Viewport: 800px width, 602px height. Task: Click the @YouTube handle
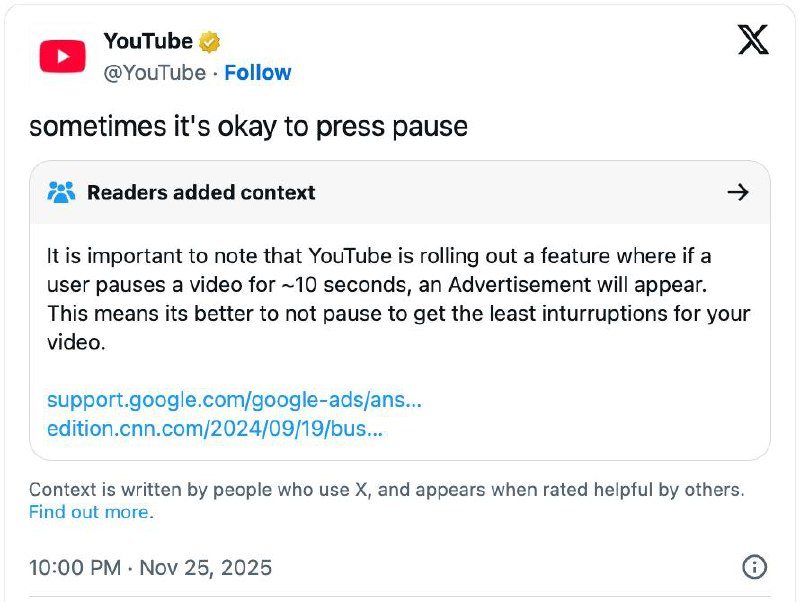155,73
